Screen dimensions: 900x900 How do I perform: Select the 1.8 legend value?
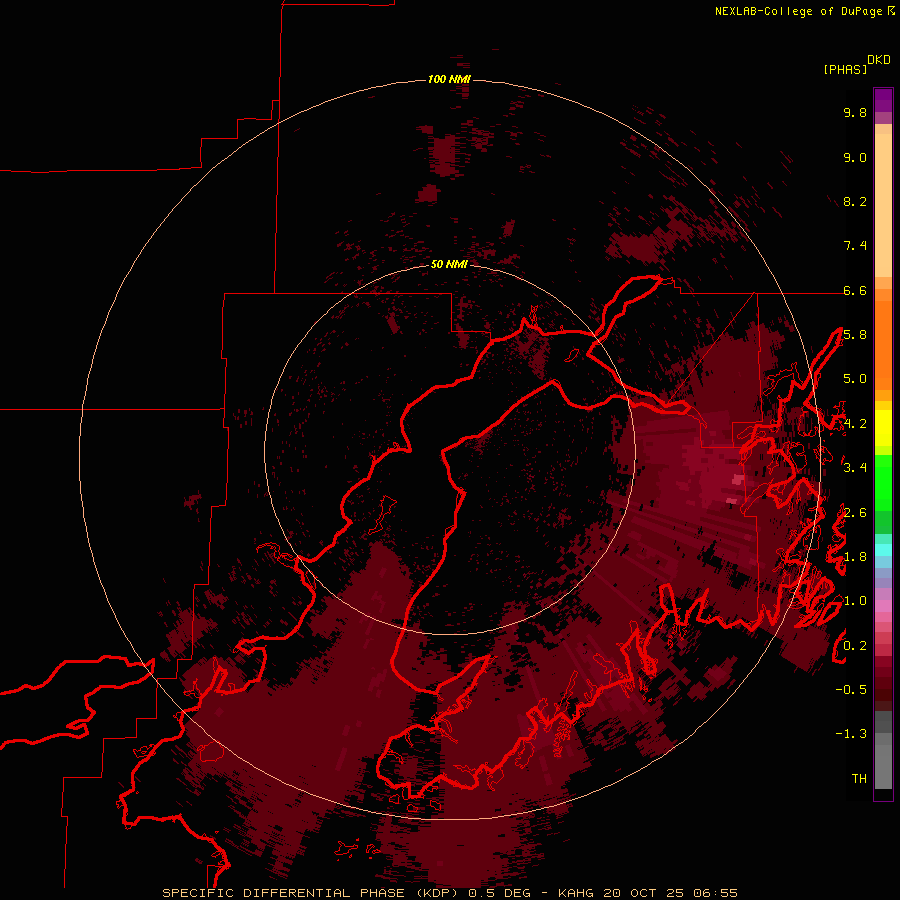[855, 557]
